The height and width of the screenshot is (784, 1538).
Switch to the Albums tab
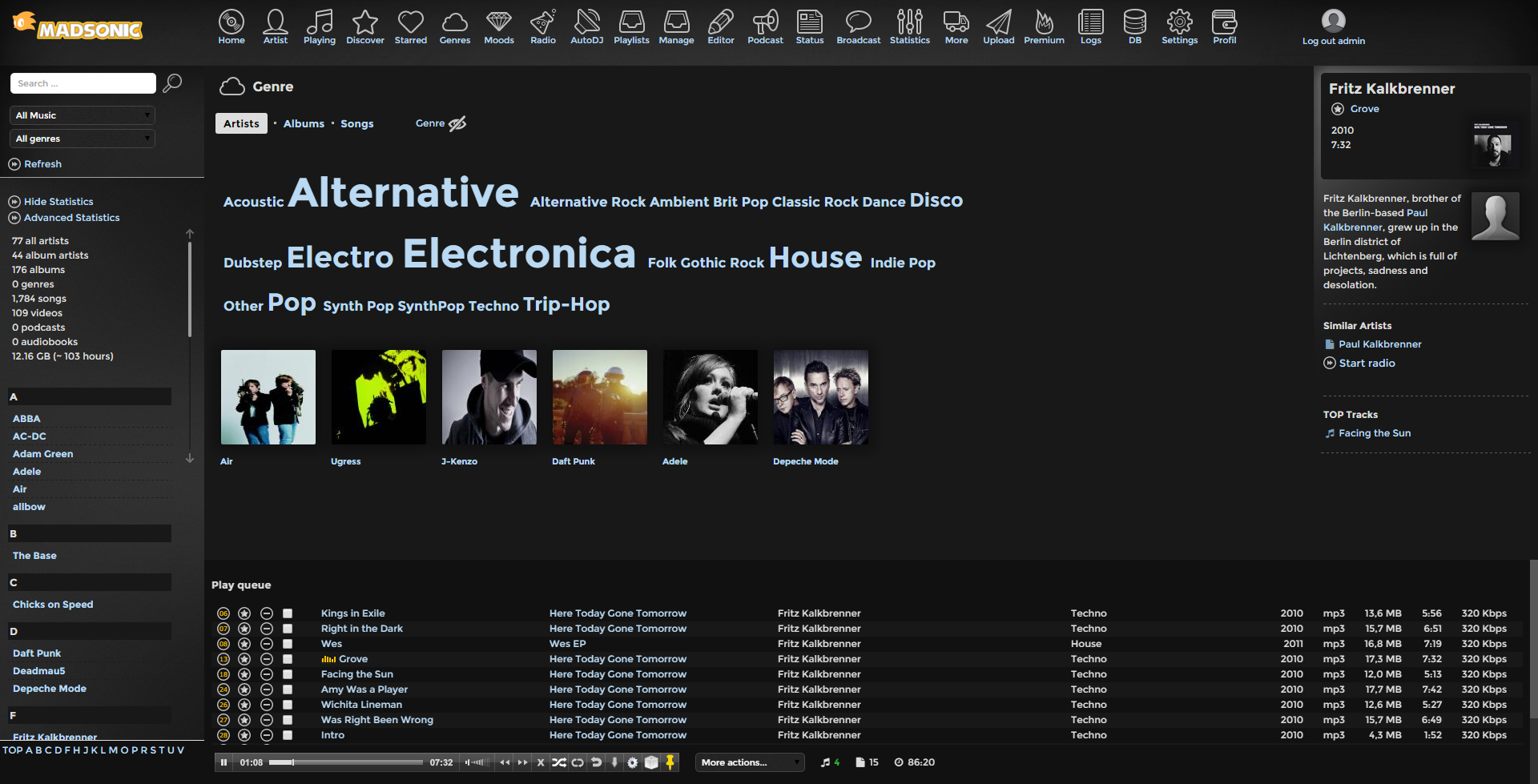pyautogui.click(x=304, y=123)
